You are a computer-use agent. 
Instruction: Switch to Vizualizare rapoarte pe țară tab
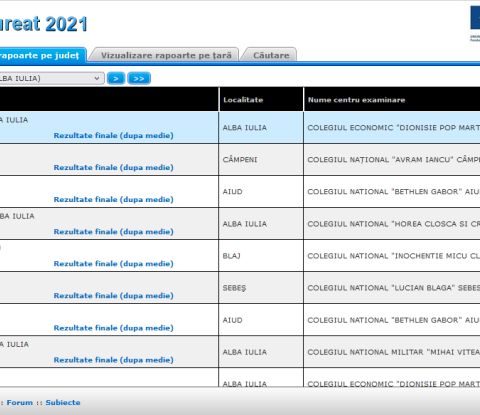point(166,55)
